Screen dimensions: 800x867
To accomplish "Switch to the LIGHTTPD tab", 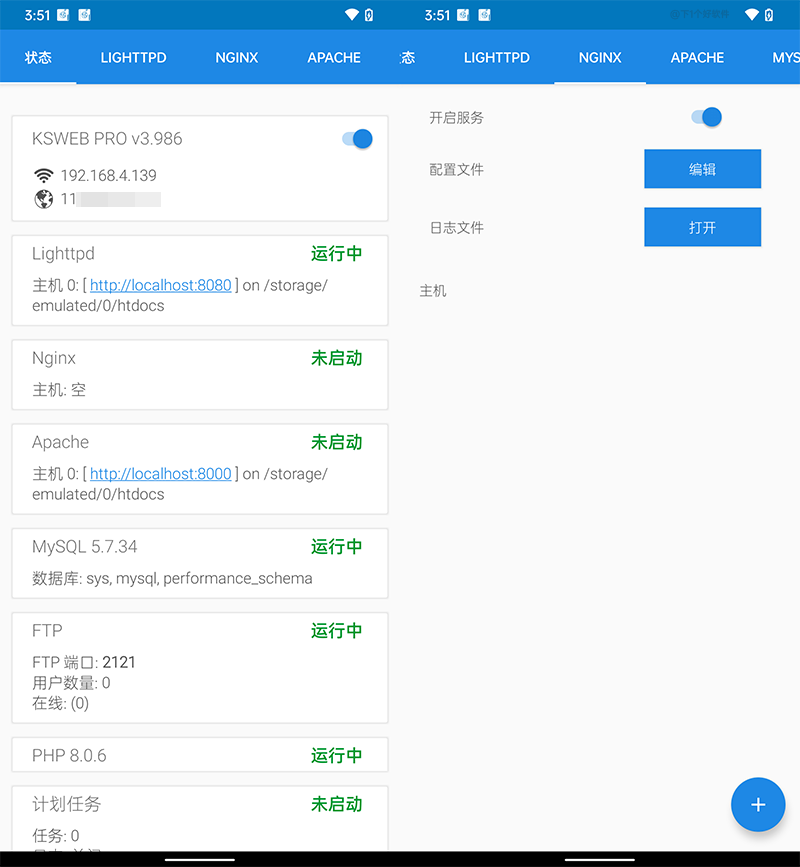I will 133,57.
